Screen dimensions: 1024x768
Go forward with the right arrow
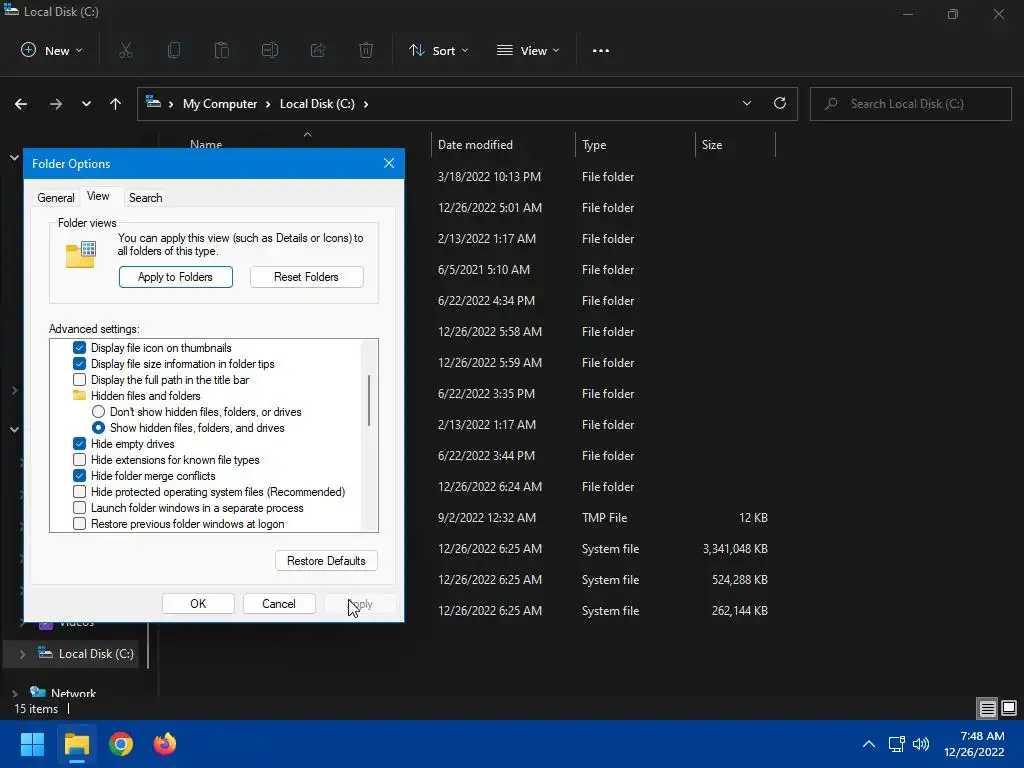click(56, 104)
